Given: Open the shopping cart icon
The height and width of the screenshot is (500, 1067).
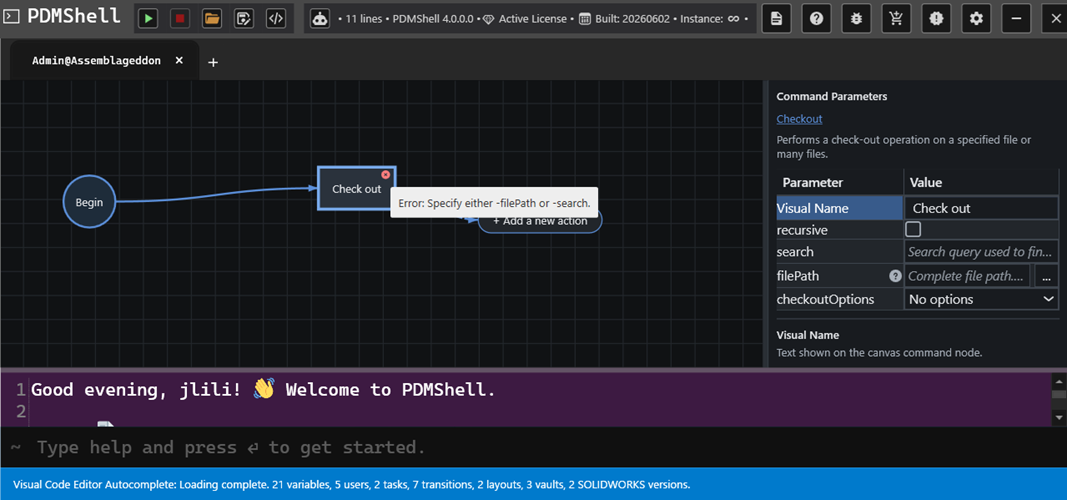Looking at the screenshot, I should point(896,18).
